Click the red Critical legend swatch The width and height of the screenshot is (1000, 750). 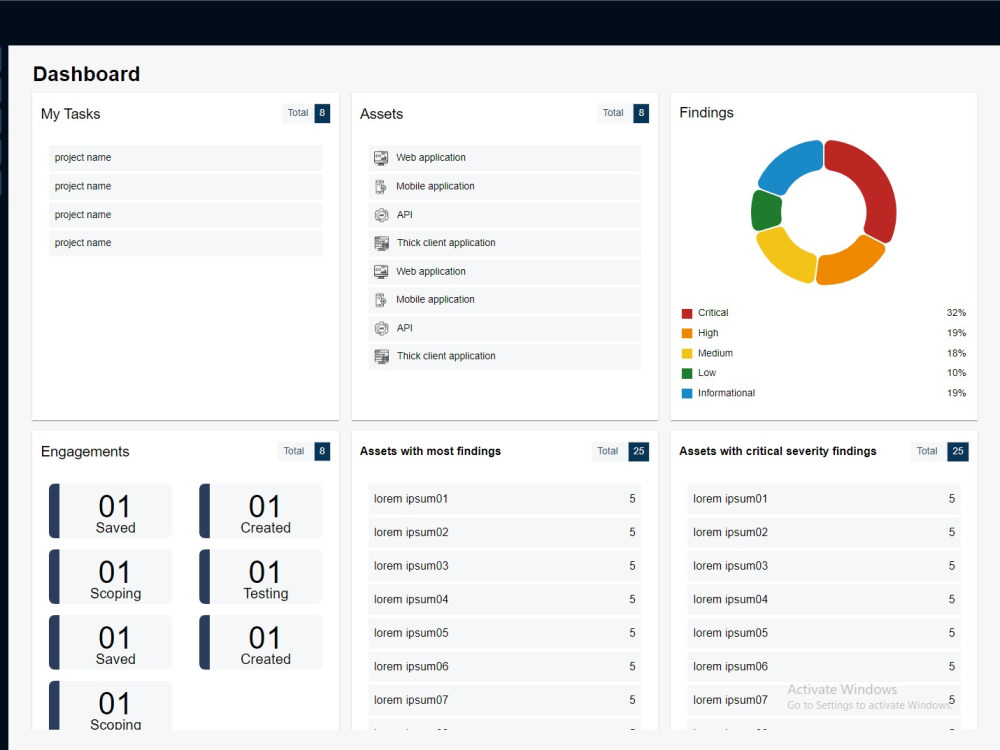point(687,313)
